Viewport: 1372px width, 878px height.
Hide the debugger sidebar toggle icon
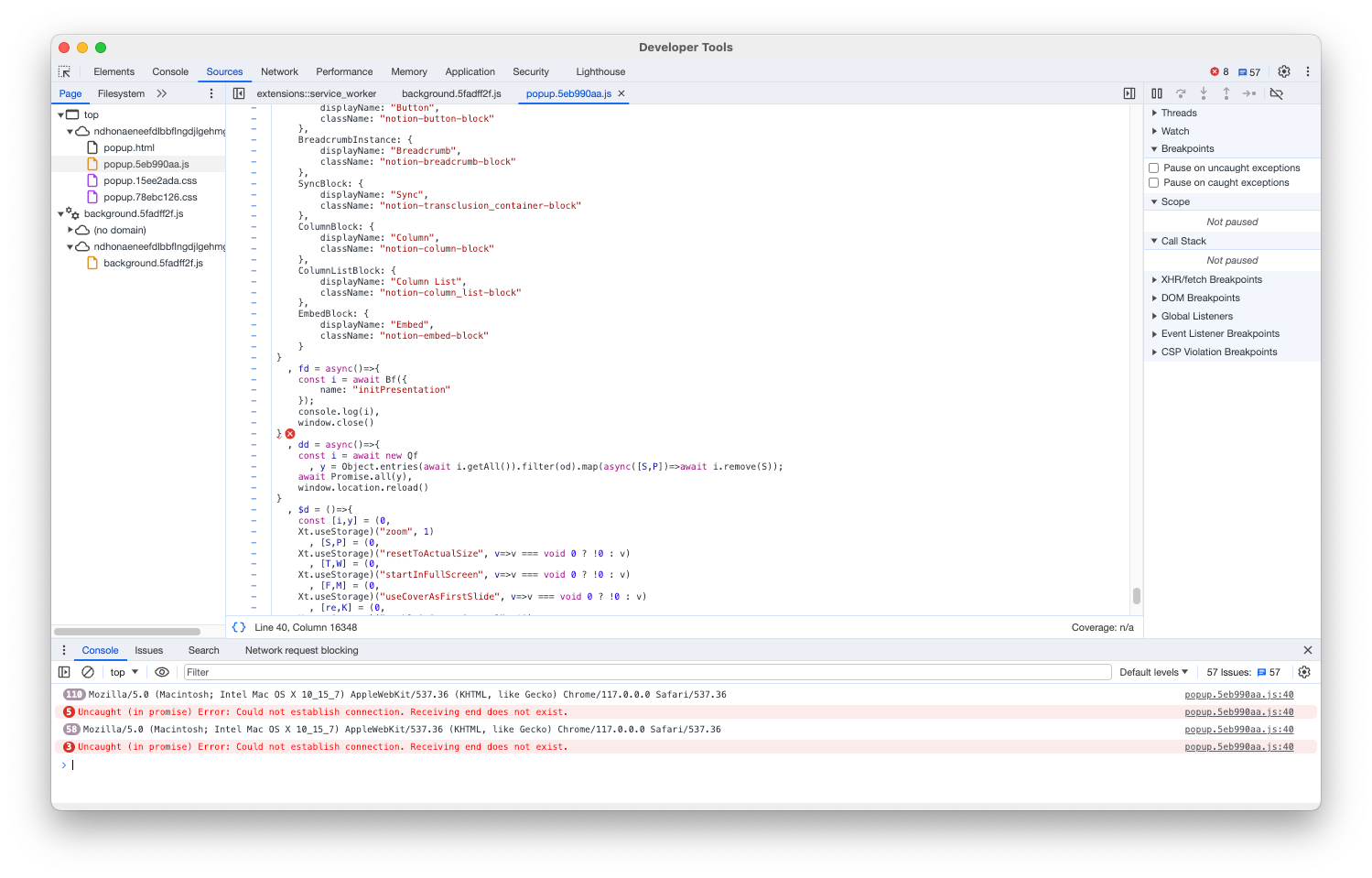point(1129,93)
